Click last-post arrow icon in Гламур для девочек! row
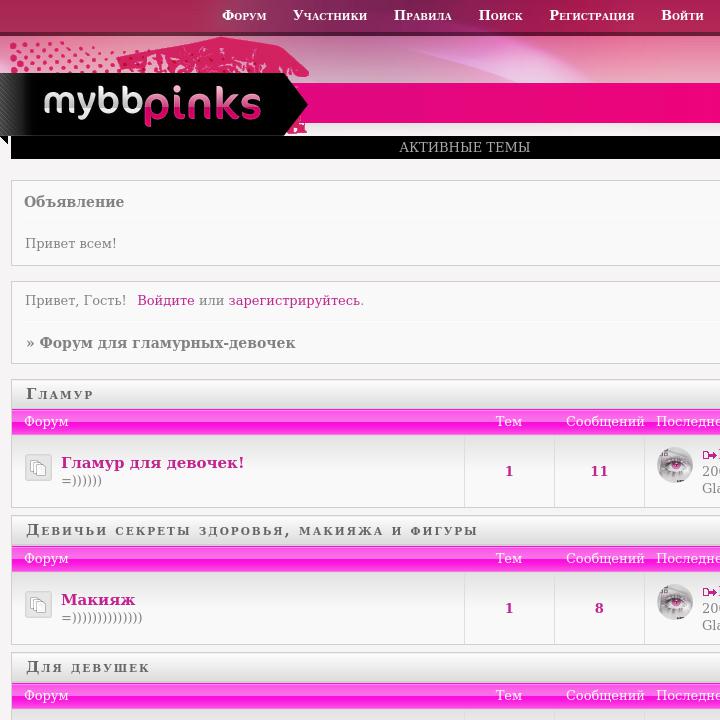Image resolution: width=720 pixels, height=720 pixels. click(x=709, y=455)
